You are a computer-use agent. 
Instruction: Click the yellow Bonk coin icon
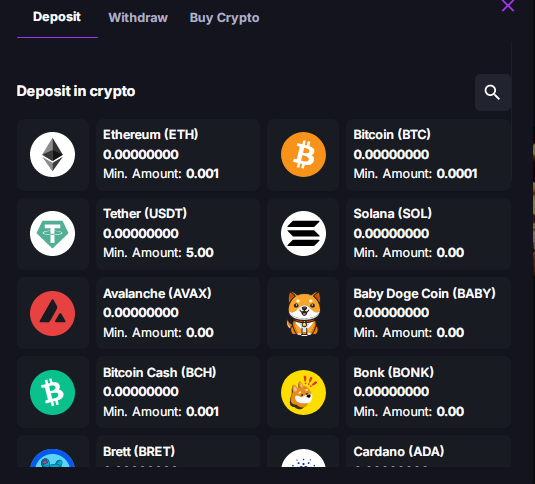303,393
